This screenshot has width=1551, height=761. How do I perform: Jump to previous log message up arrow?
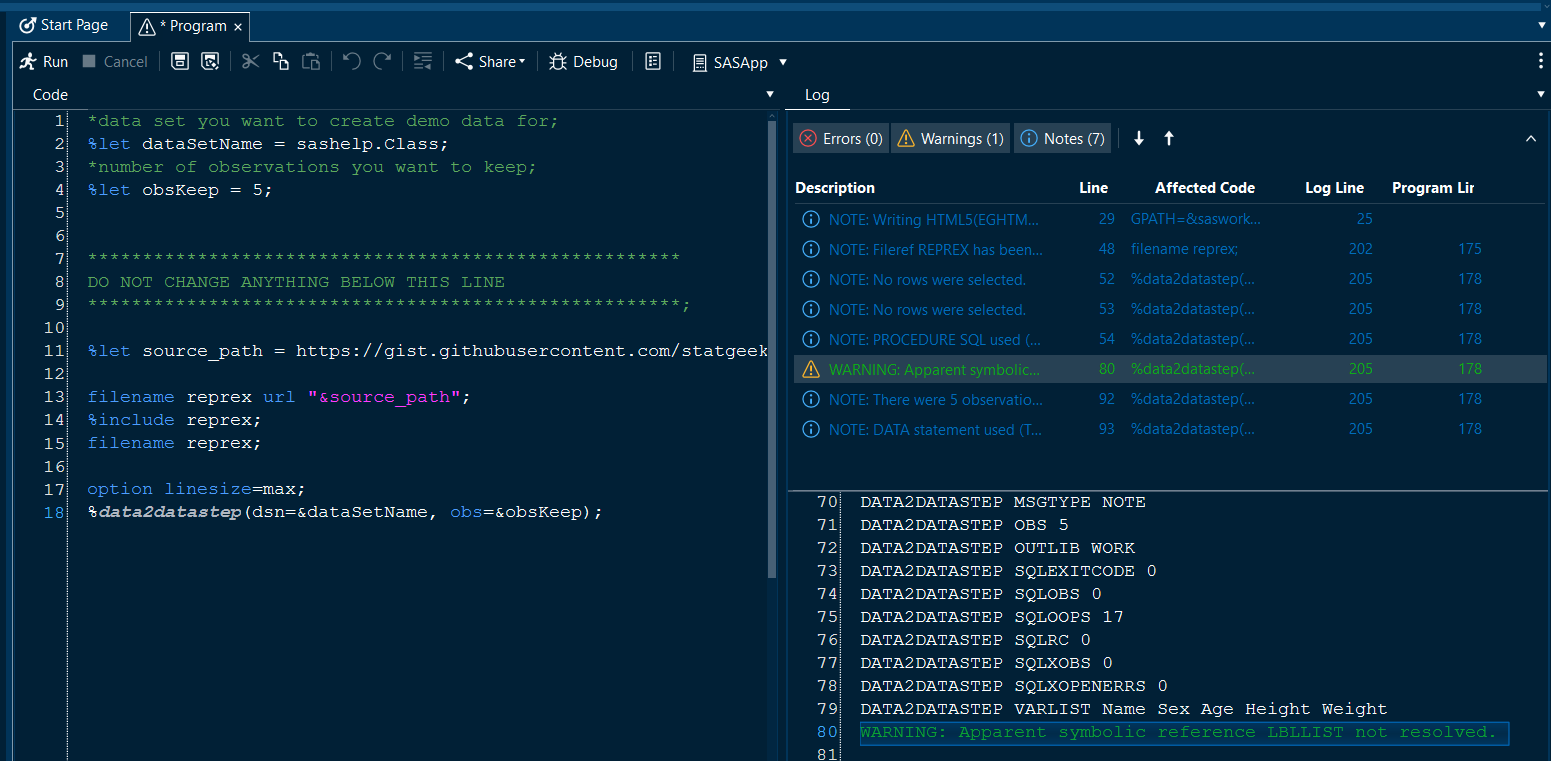point(1168,139)
